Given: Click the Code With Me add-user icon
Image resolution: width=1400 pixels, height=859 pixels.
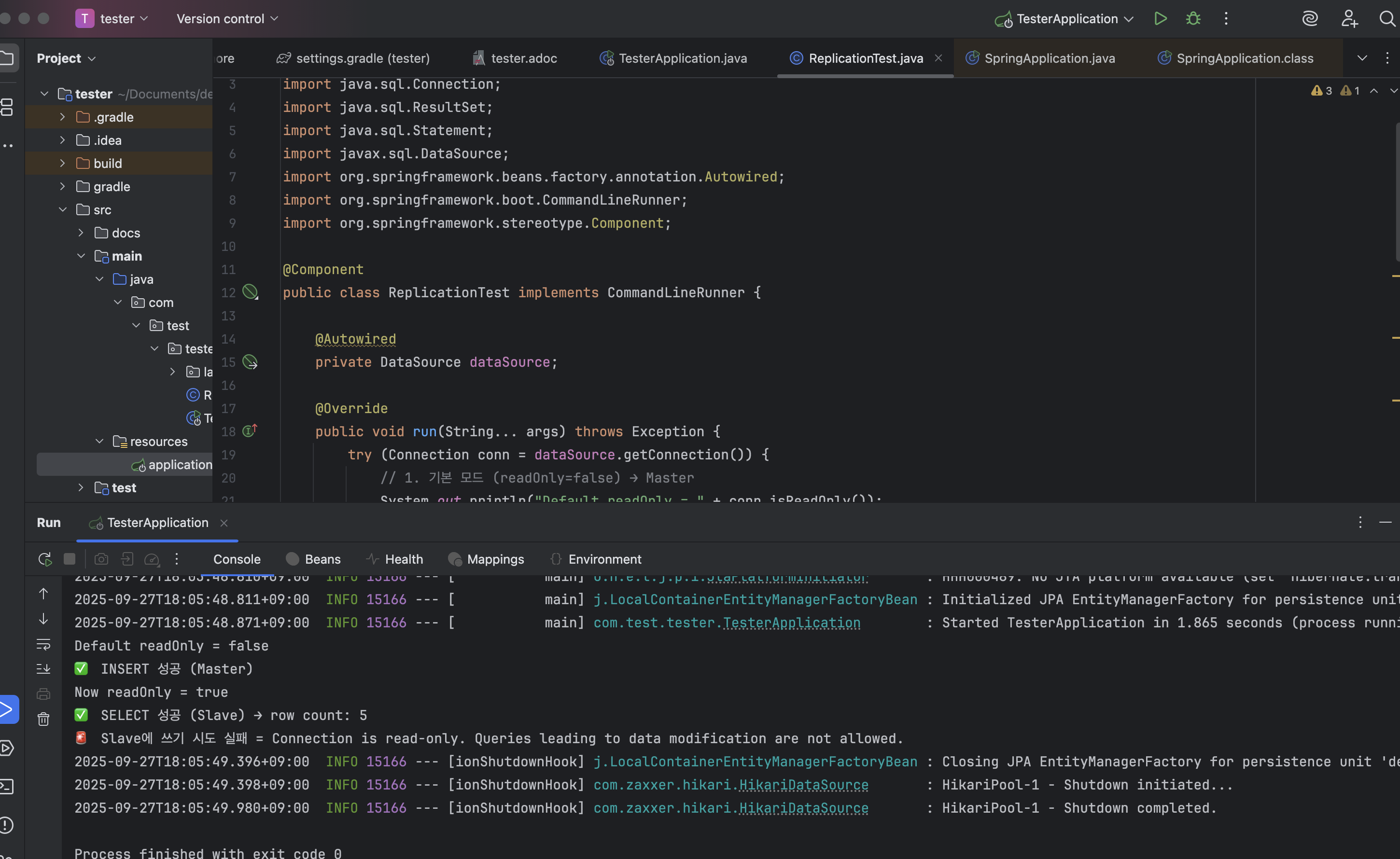Looking at the screenshot, I should point(1349,19).
